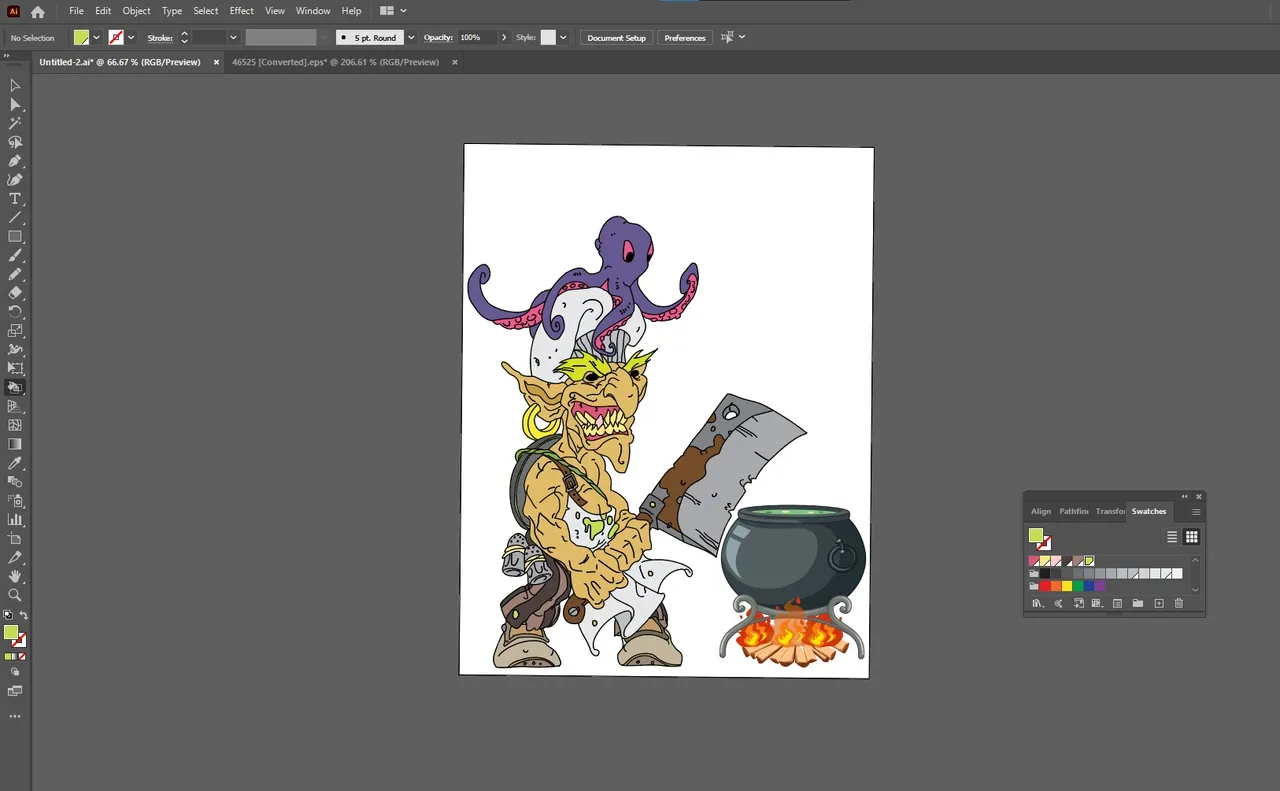Choose the Gradient tool
The width and height of the screenshot is (1280, 791).
pos(15,444)
